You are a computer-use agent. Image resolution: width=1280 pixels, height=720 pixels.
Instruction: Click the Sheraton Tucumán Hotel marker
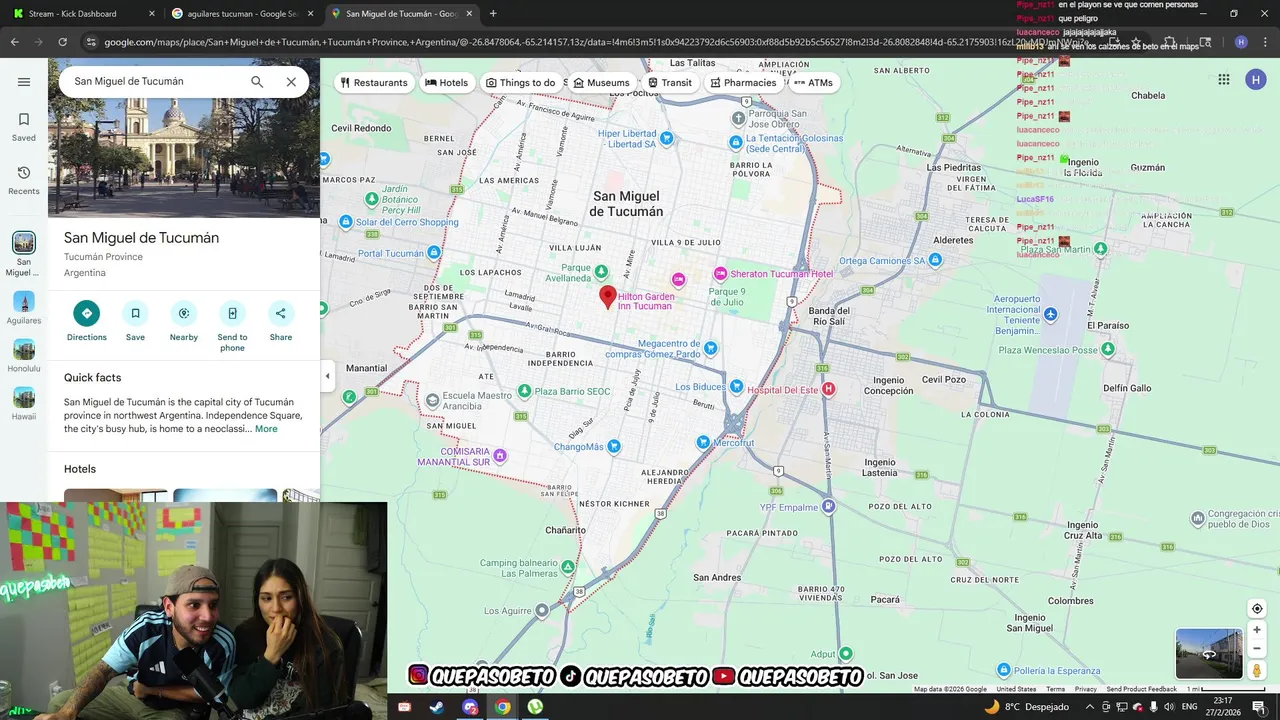pyautogui.click(x=720, y=274)
